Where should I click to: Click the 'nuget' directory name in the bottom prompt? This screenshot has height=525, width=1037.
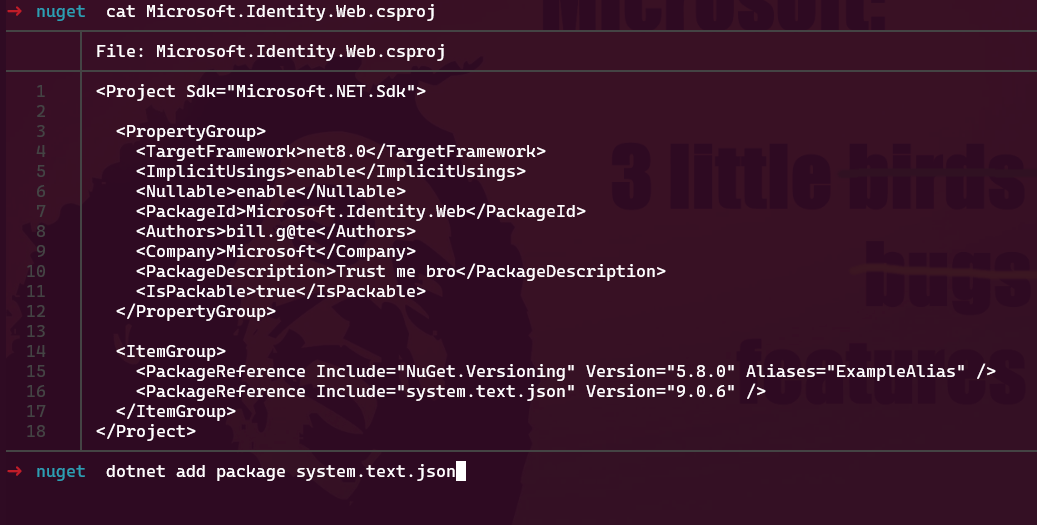61,471
